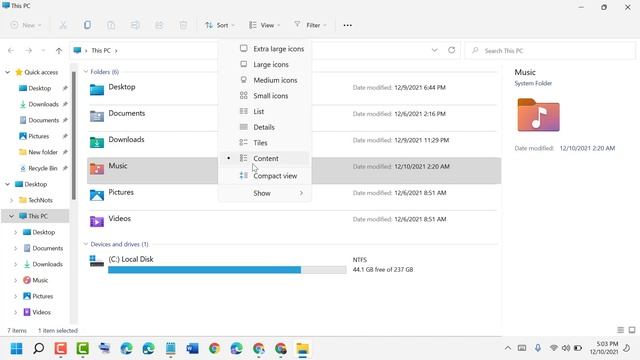Toggle Compact view option
This screenshot has width=640, height=360.
(265, 176)
